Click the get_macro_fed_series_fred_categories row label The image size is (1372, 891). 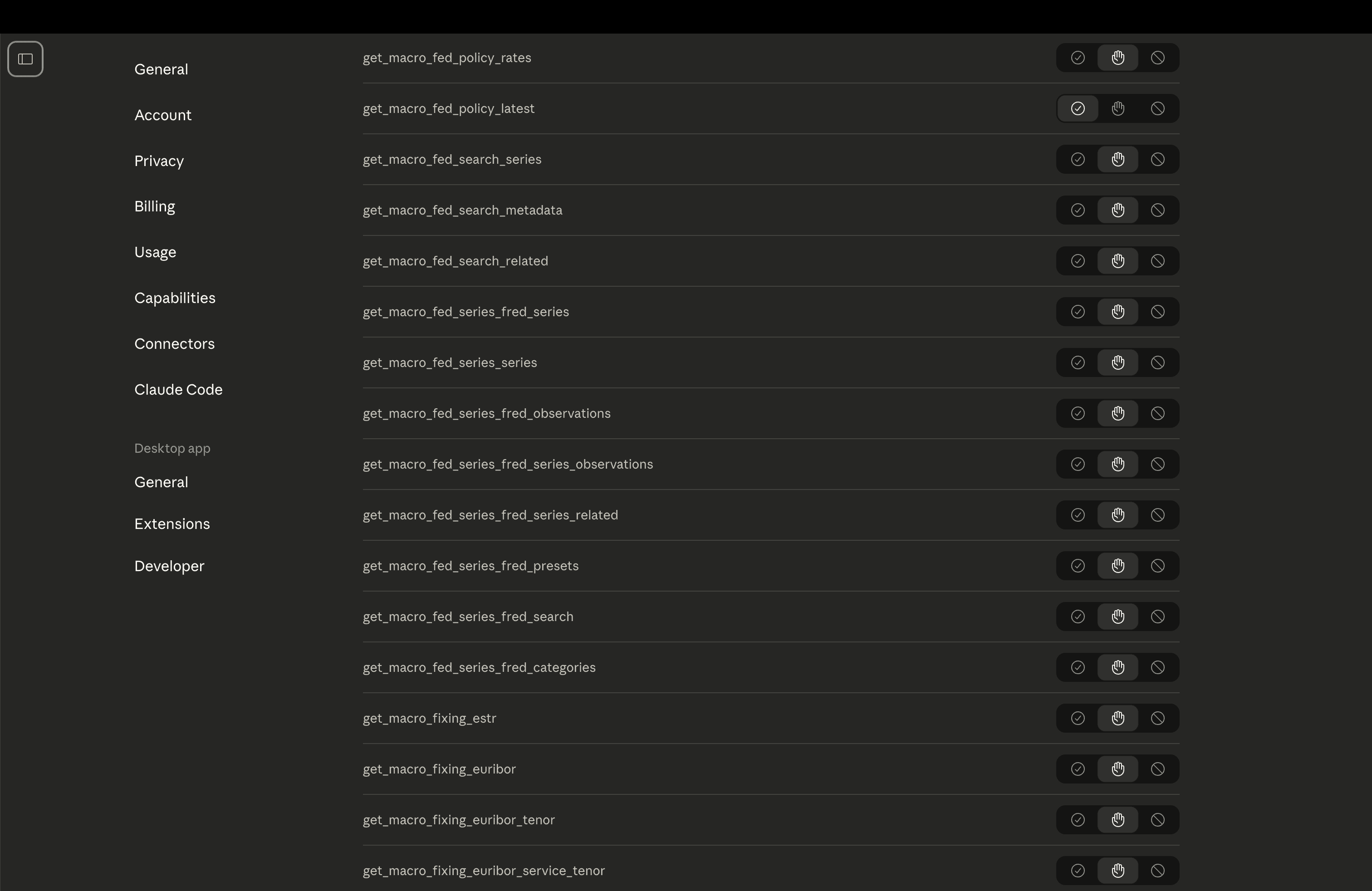(x=479, y=667)
